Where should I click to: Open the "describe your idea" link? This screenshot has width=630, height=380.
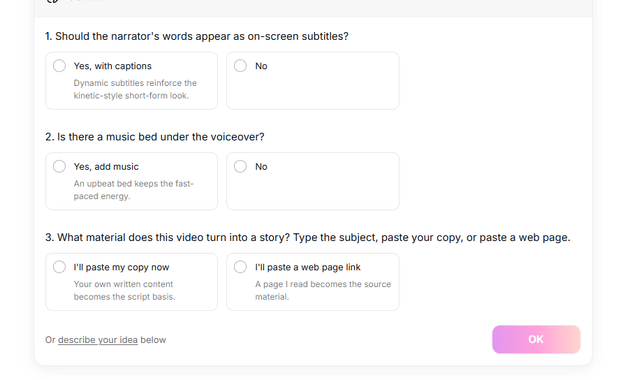coord(98,340)
